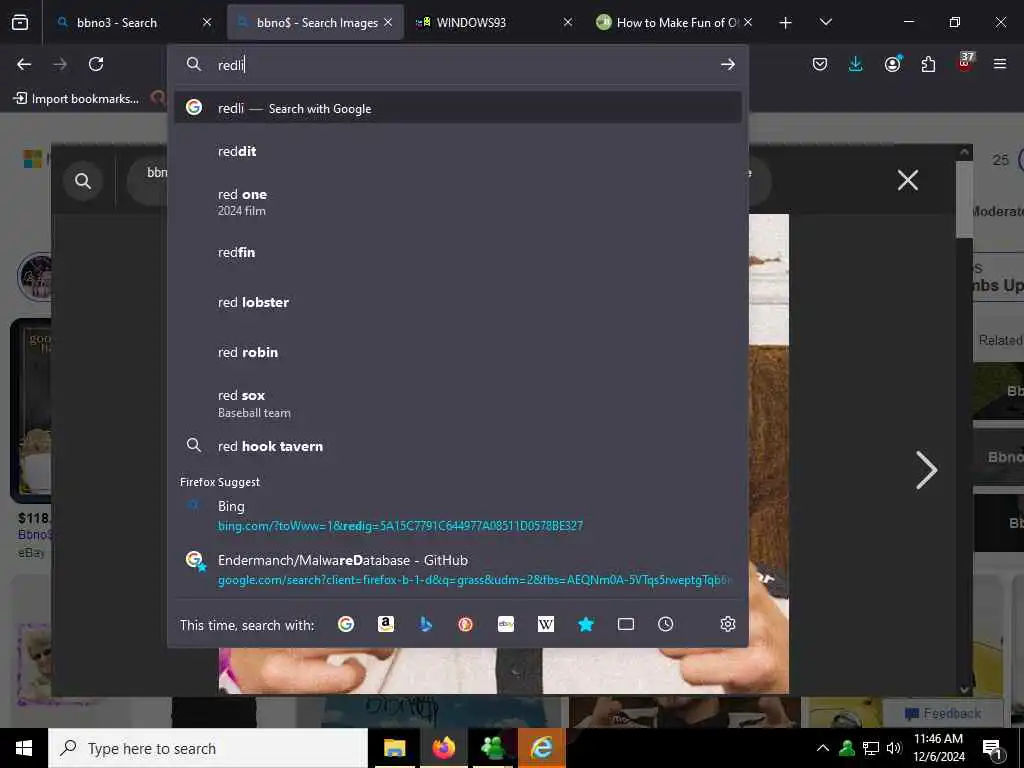Open the Firefox hamburger menu
The width and height of the screenshot is (1024, 768).
[x=1000, y=64]
